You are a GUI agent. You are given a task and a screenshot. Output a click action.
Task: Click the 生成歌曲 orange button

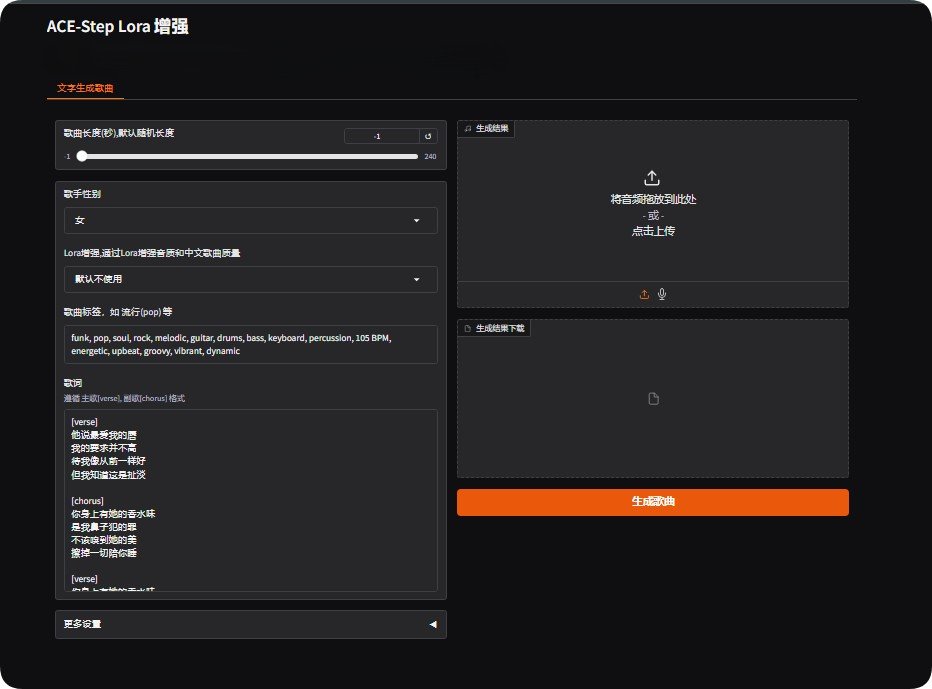tap(652, 502)
